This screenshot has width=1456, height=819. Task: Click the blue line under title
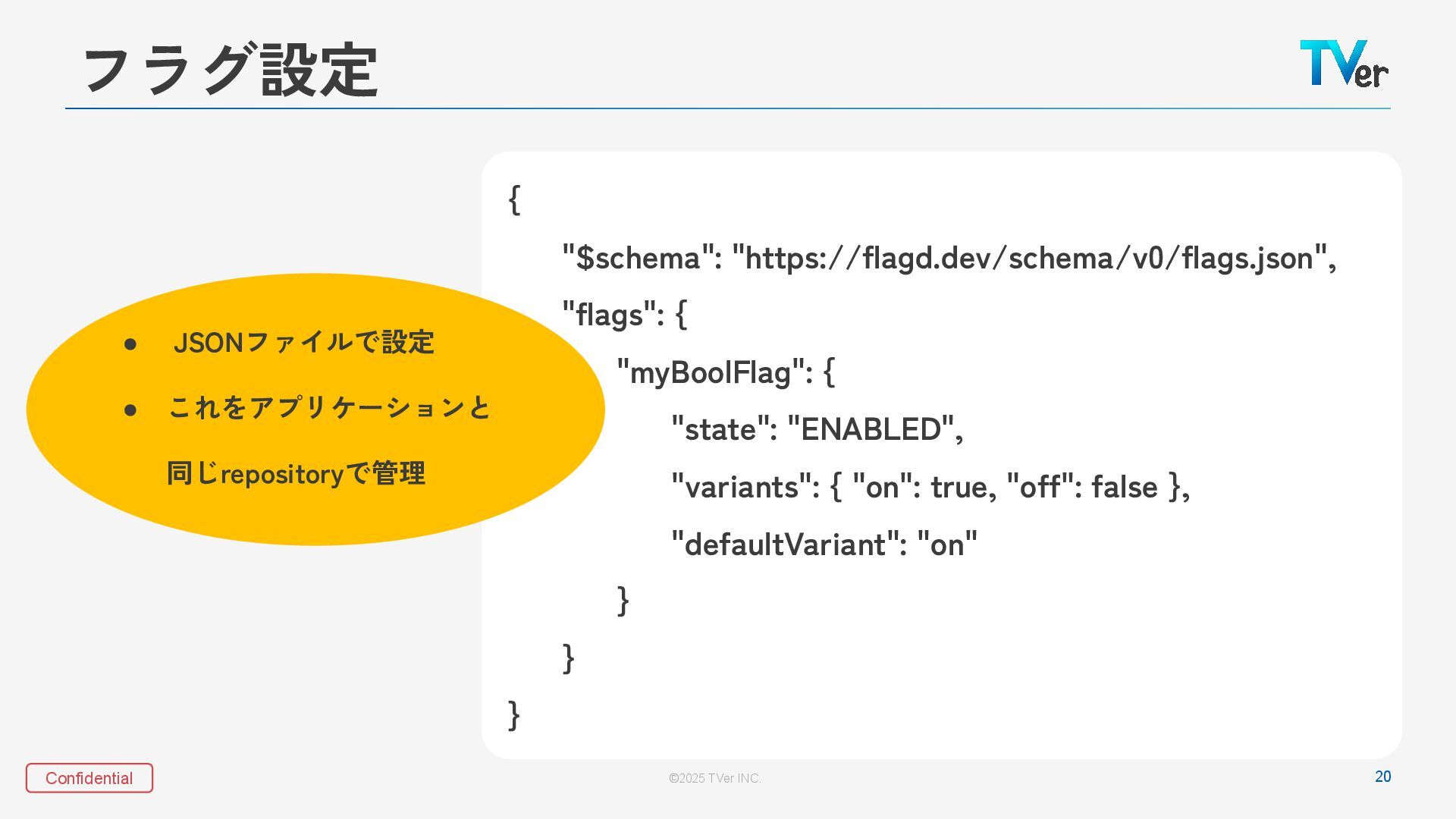point(728,108)
